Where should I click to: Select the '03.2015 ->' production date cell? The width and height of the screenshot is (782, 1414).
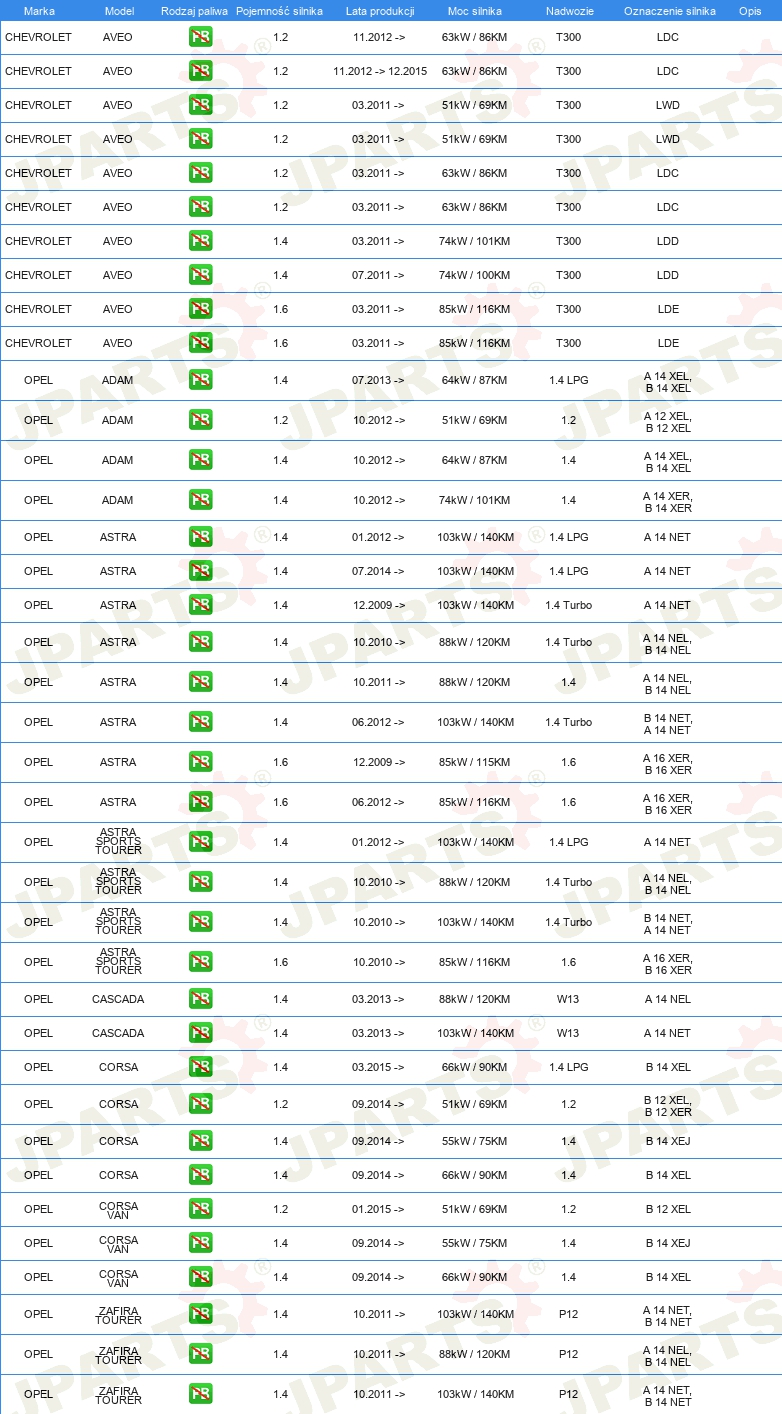(x=379, y=1067)
